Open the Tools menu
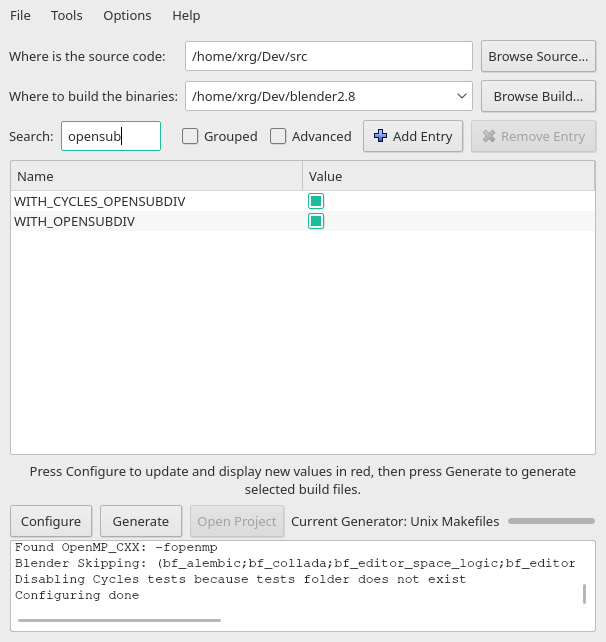 tap(66, 16)
